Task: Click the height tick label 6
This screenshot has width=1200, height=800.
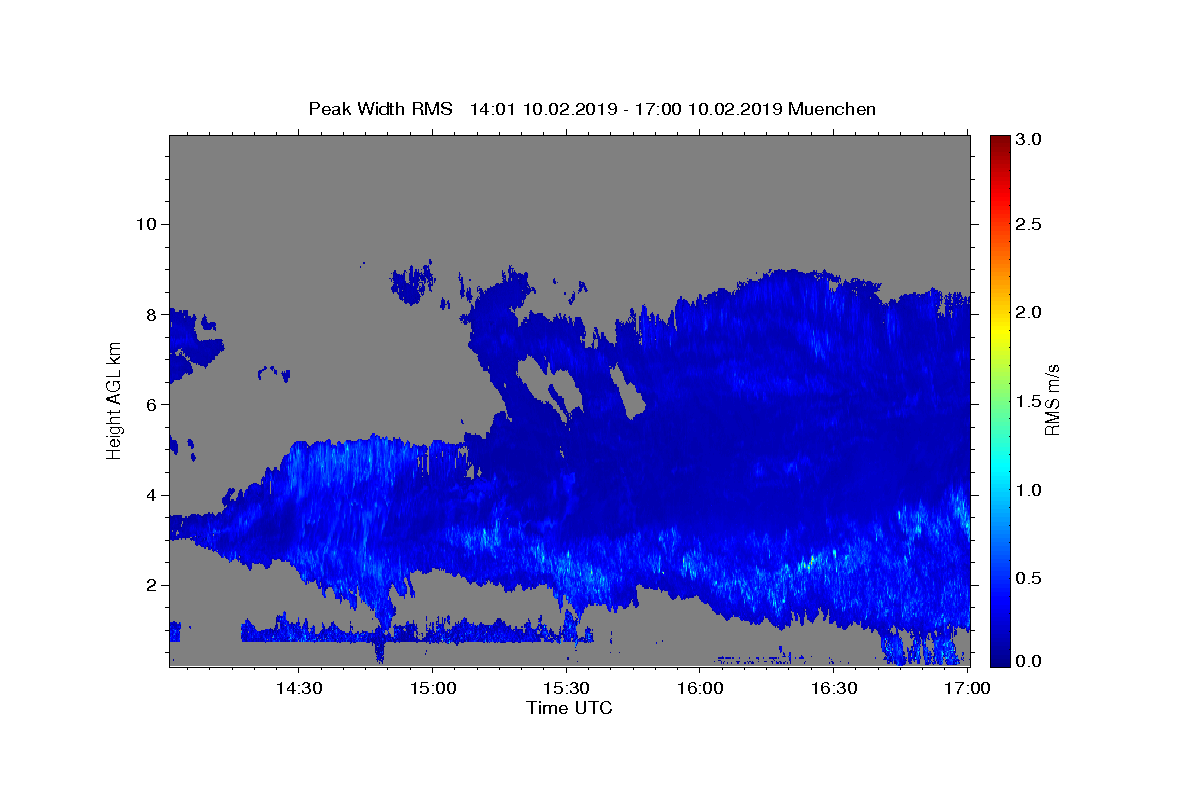Action: 151,404
